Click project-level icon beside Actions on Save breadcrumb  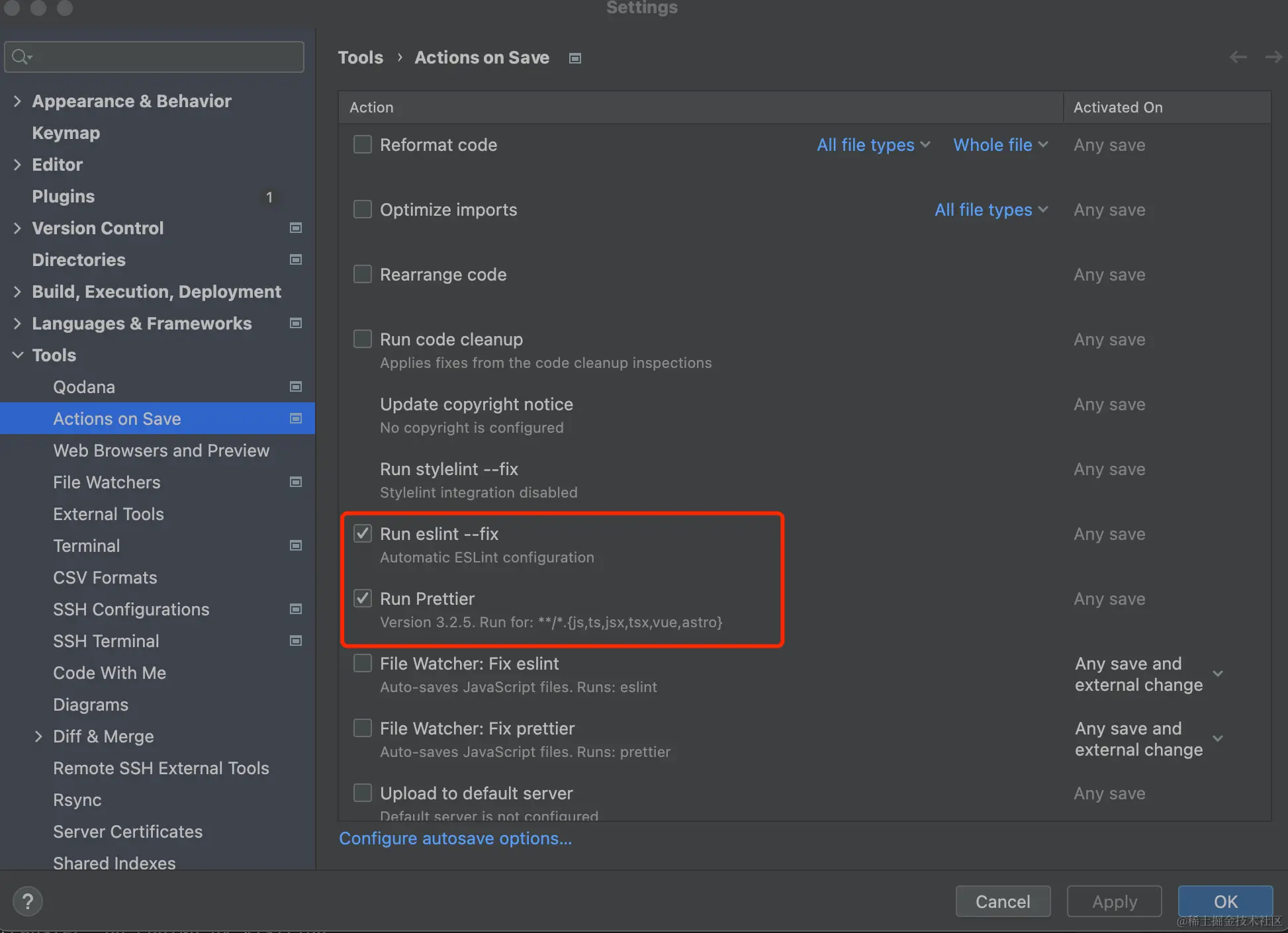[x=575, y=58]
